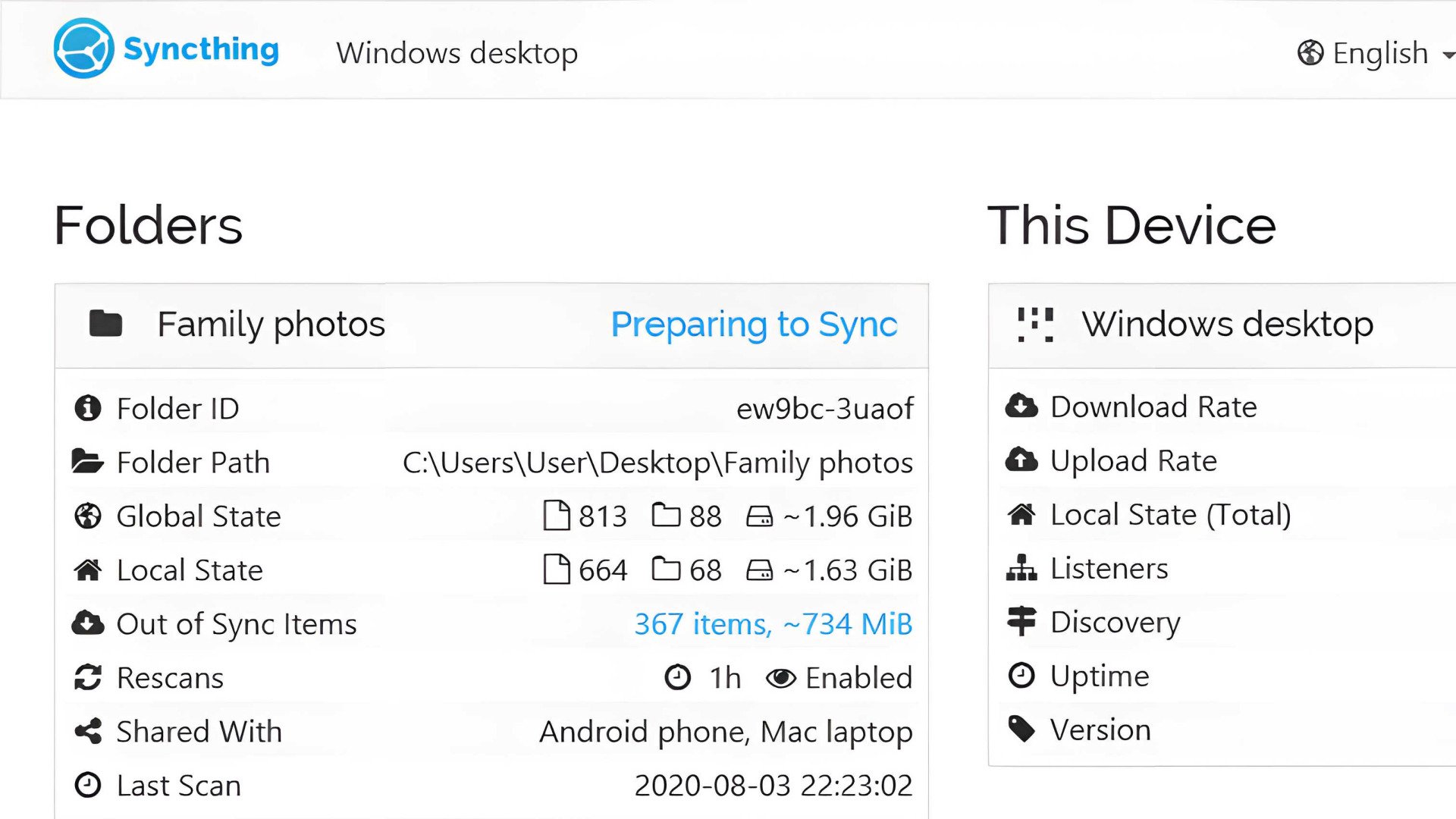The image size is (1456, 819).
Task: Collapse the Windows desktop device panel
Action: pos(1222,325)
